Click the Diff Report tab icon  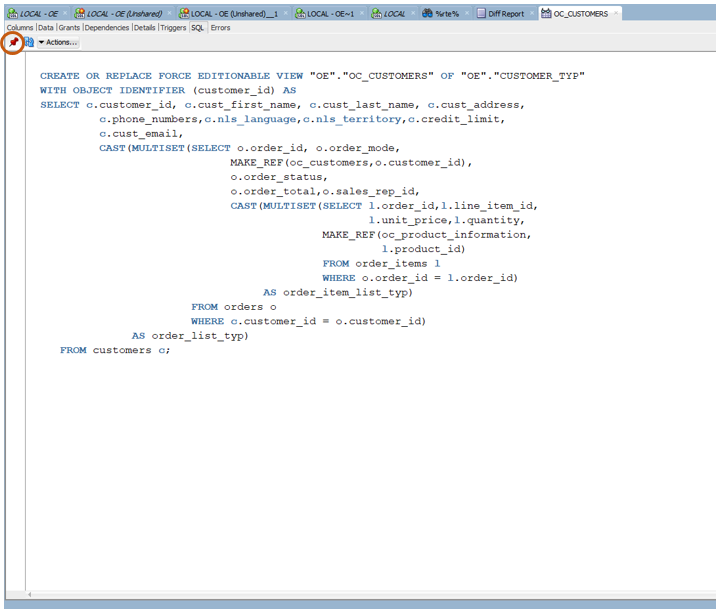click(x=481, y=13)
